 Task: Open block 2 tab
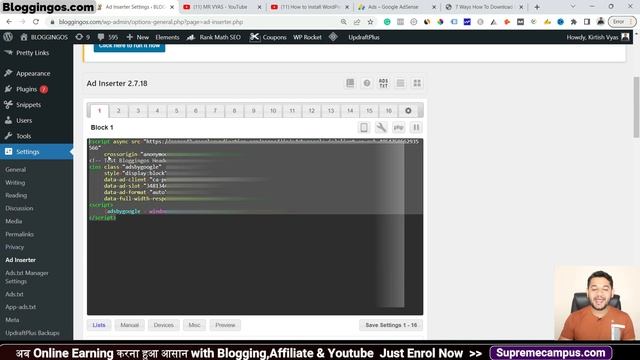[118, 111]
